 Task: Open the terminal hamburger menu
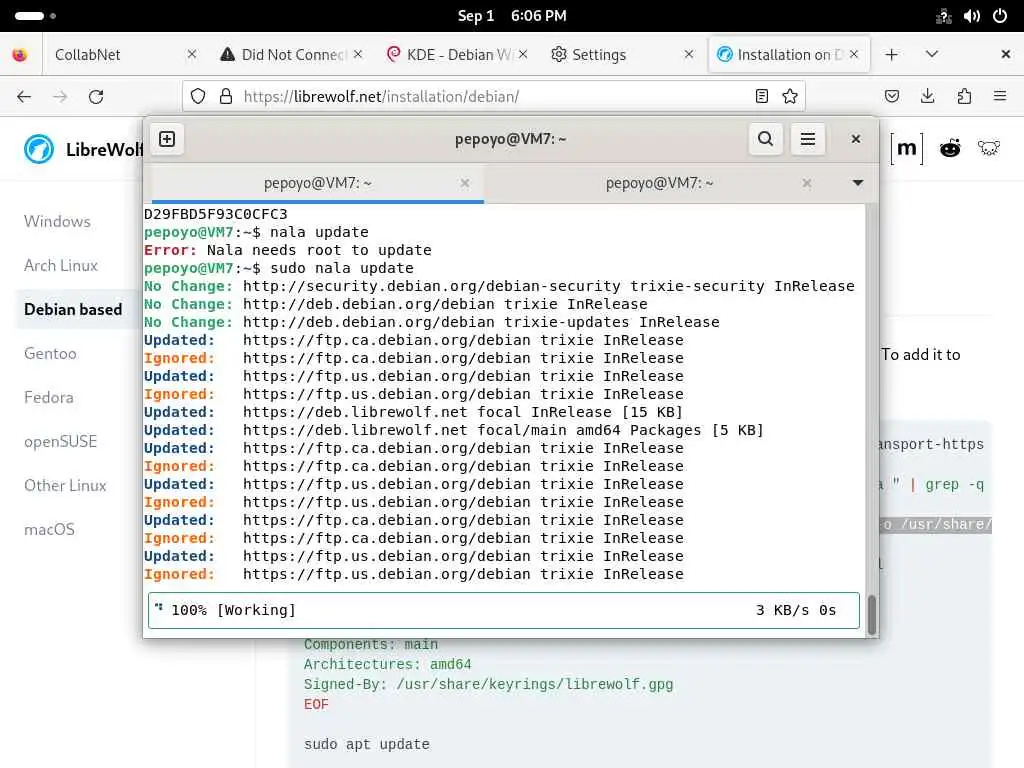point(808,139)
